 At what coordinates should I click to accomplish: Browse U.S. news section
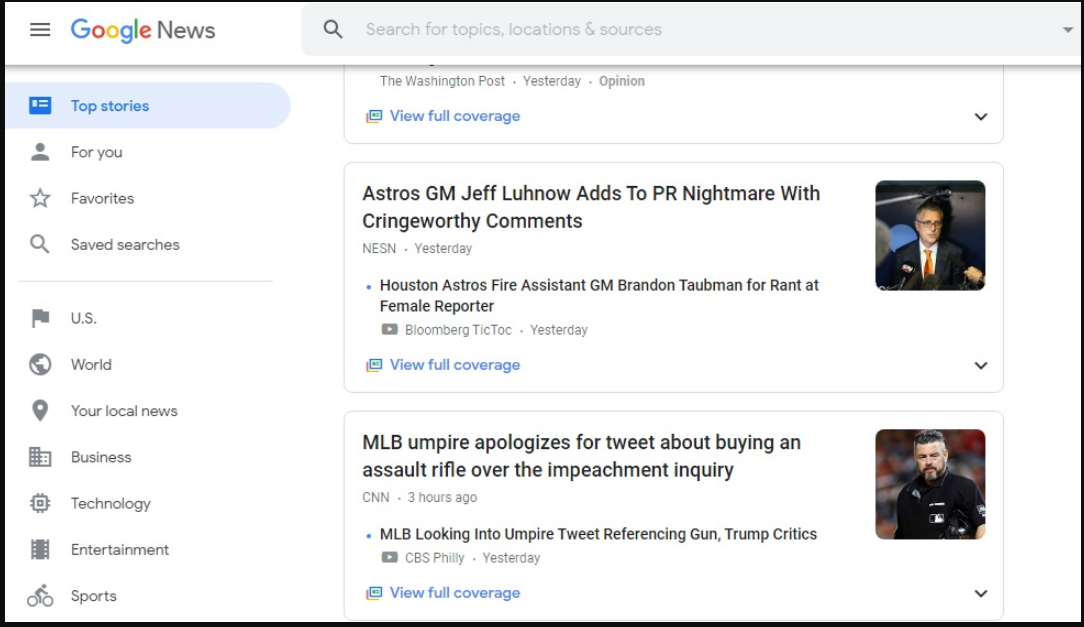point(84,318)
